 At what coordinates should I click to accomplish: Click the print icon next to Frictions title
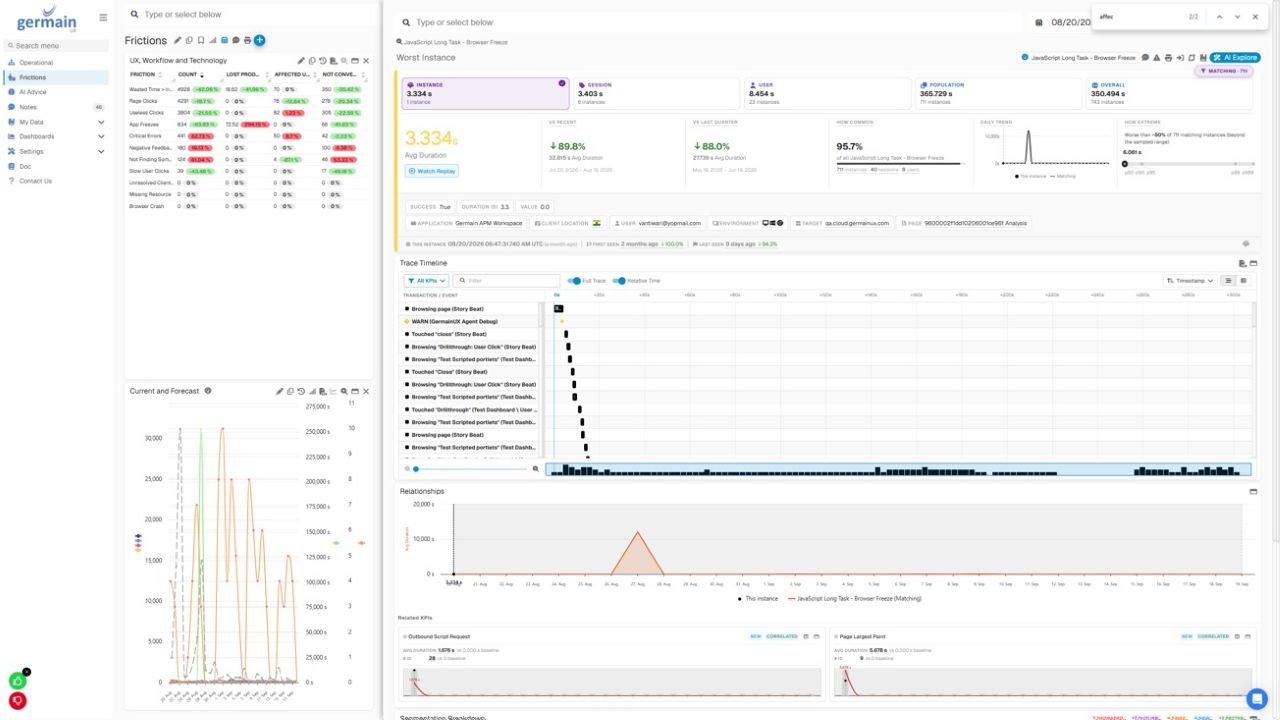point(247,40)
